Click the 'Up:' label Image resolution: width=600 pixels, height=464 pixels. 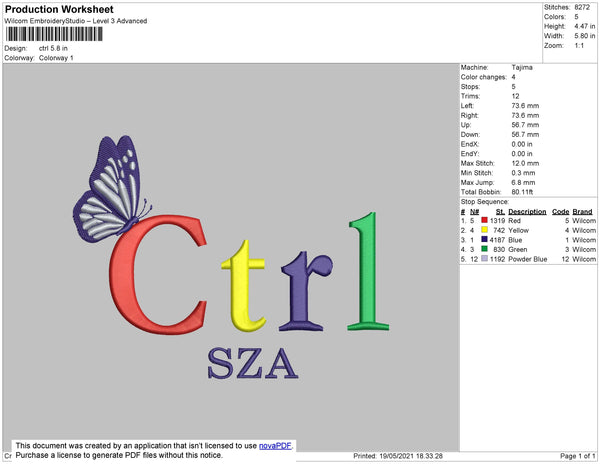point(466,125)
